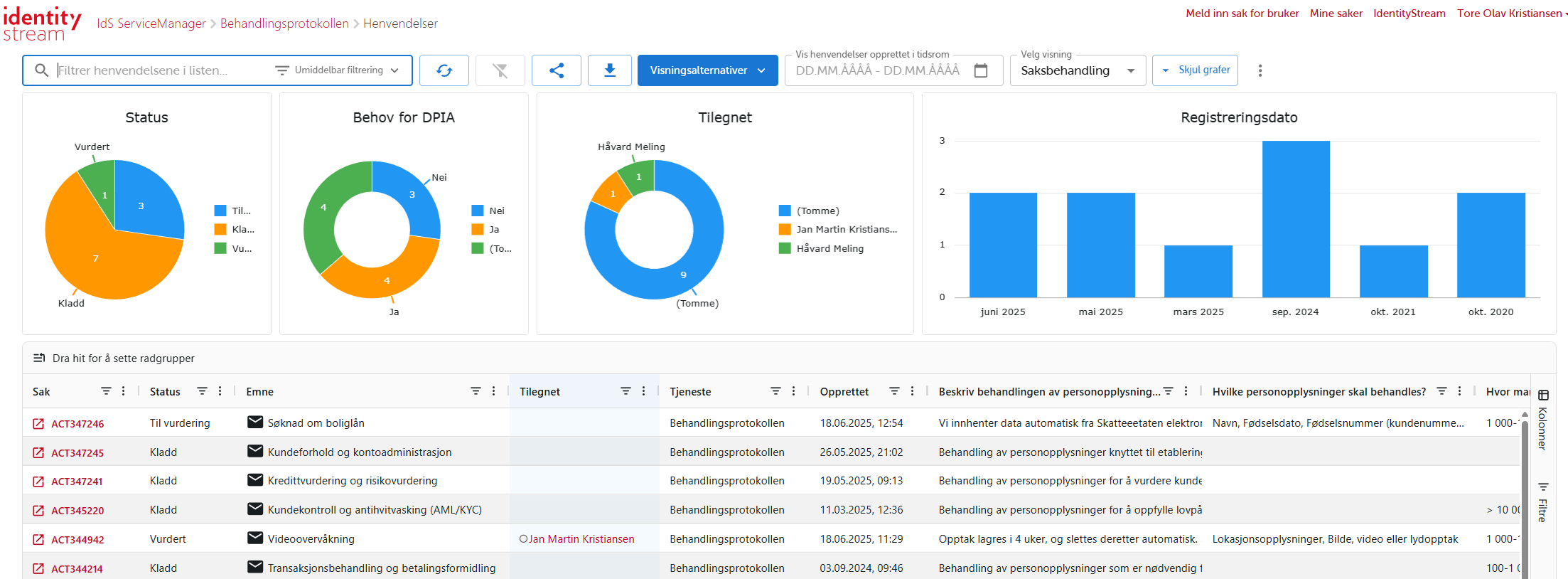Toggle the Kla... legend item in Status chart
This screenshot has height=579, width=1568.
click(x=235, y=229)
